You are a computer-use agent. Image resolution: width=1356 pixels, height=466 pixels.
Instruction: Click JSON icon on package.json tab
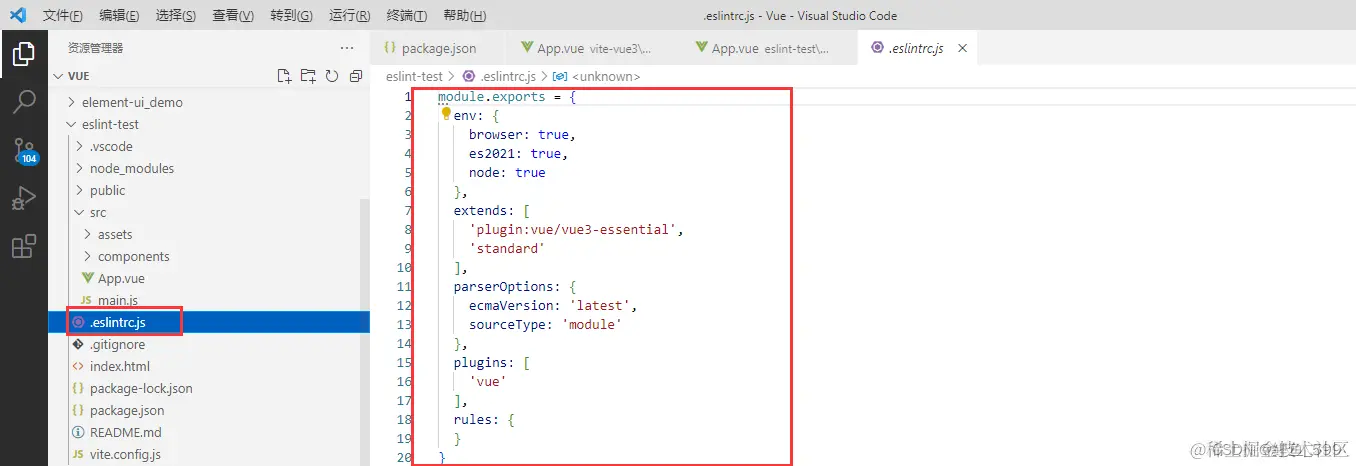coord(390,48)
